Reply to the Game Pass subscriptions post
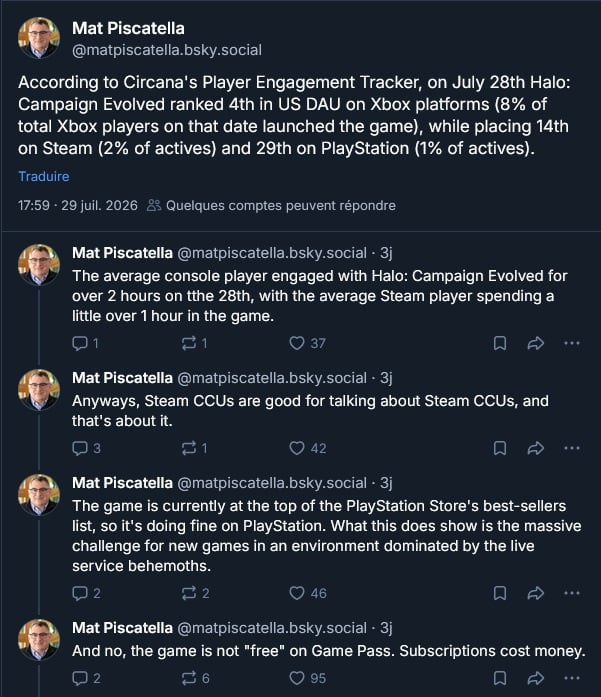The width and height of the screenshot is (601, 697). point(86,678)
